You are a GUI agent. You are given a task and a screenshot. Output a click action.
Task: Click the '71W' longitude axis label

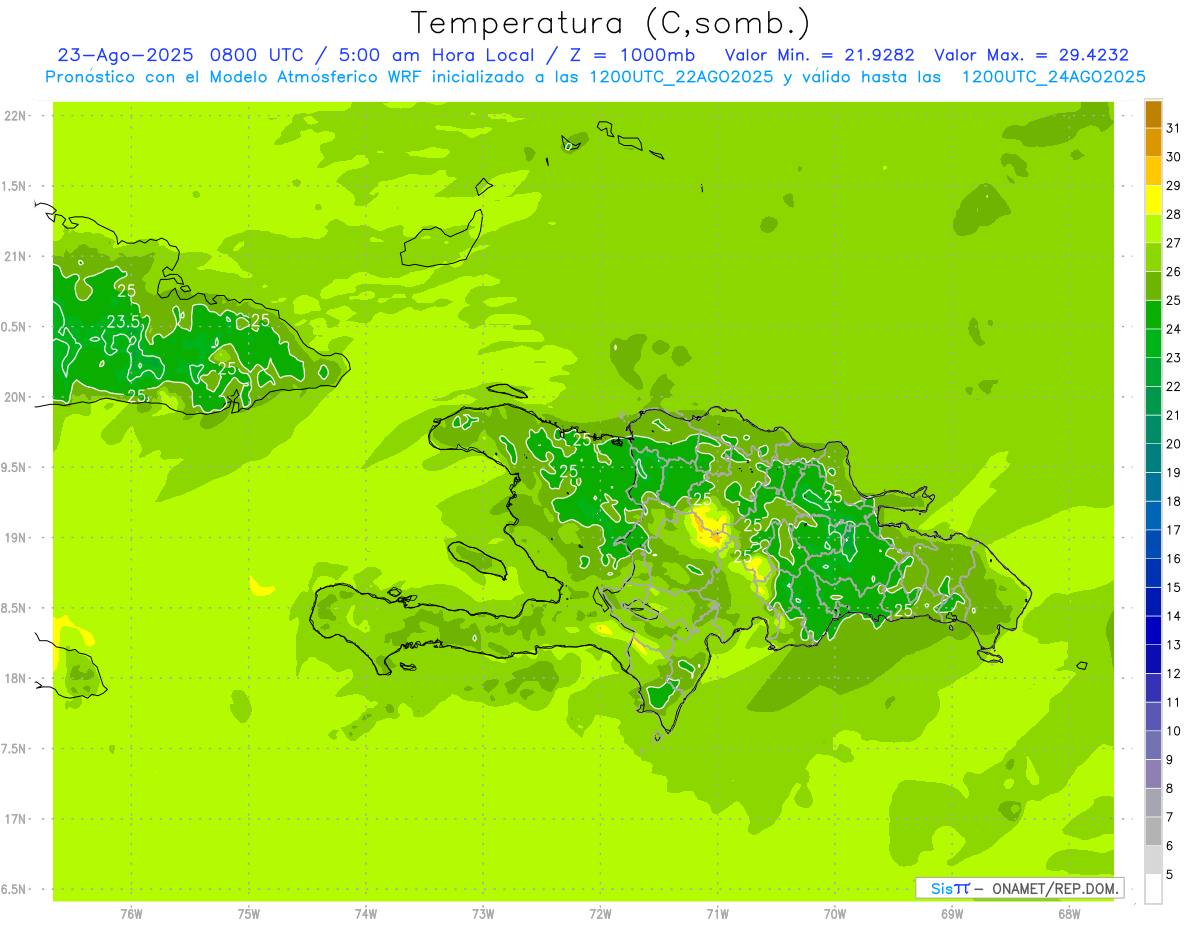coord(718,914)
